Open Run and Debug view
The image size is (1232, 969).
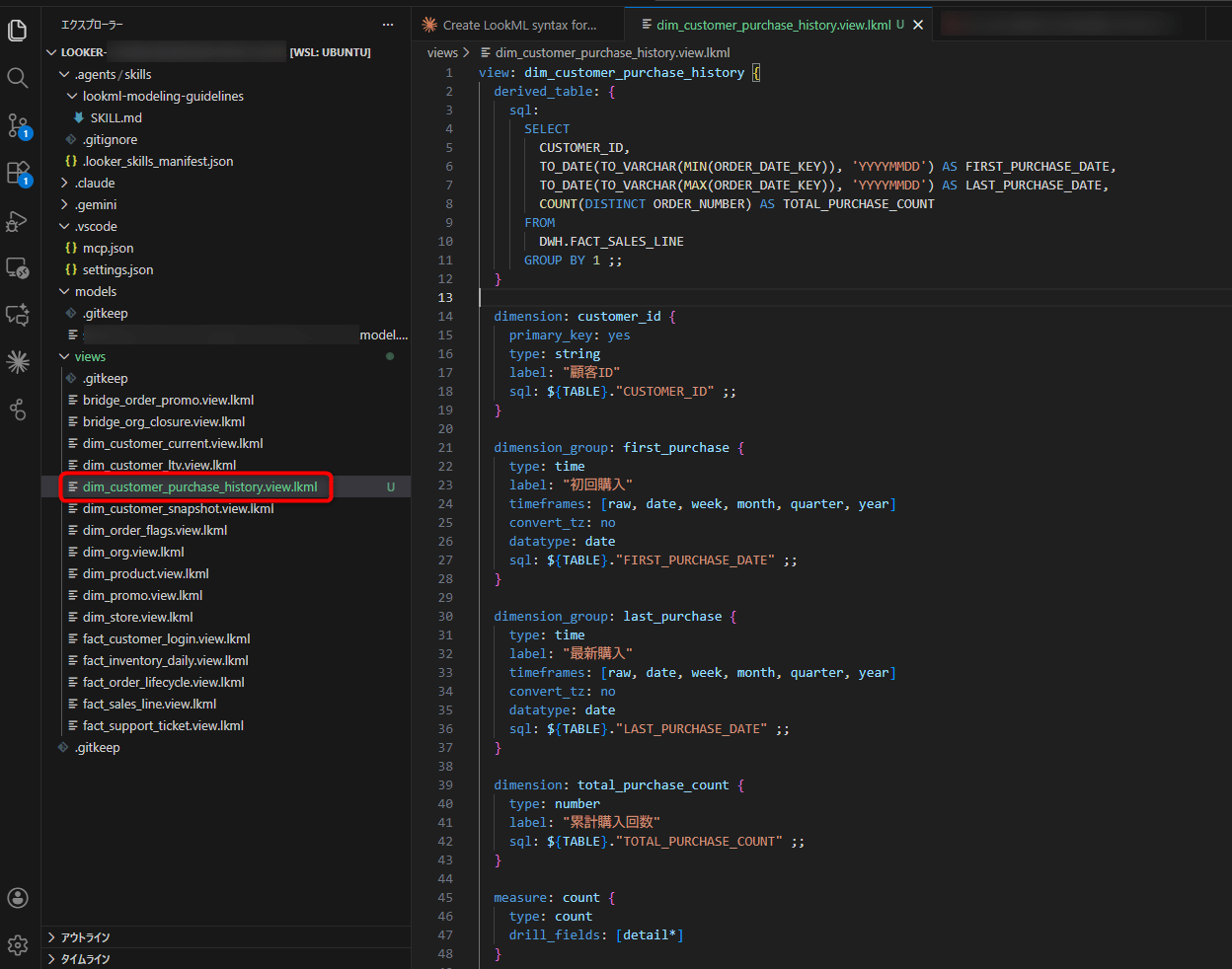[x=18, y=220]
